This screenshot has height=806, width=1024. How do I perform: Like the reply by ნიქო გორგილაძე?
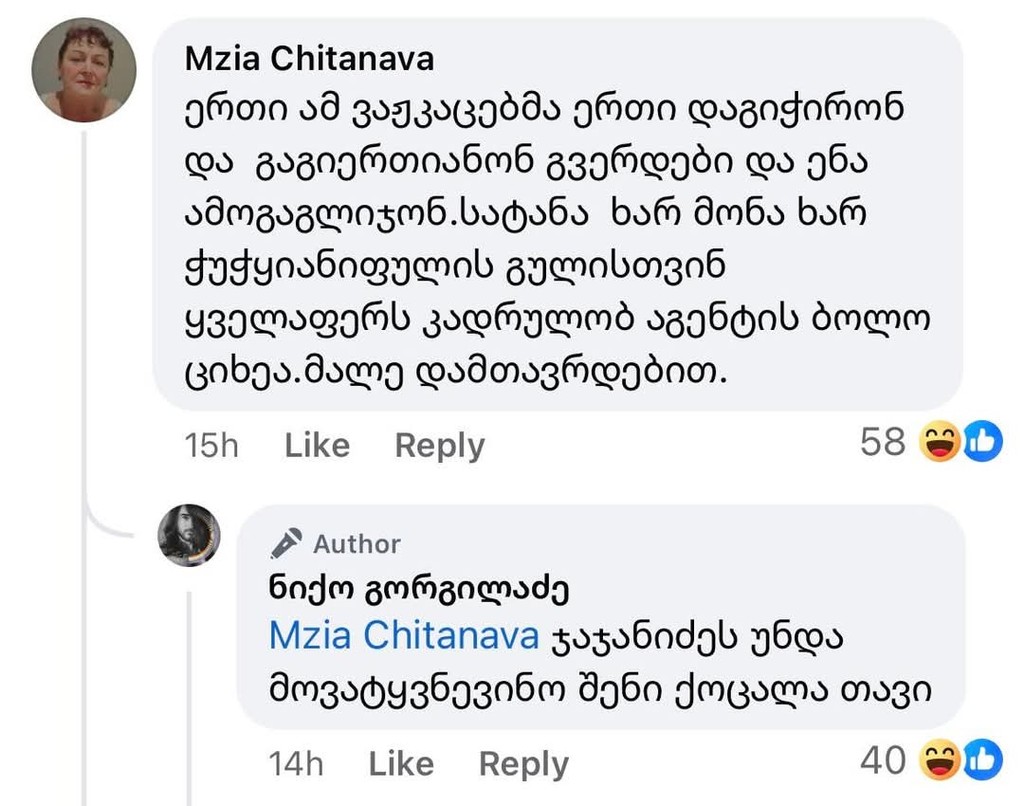[401, 764]
